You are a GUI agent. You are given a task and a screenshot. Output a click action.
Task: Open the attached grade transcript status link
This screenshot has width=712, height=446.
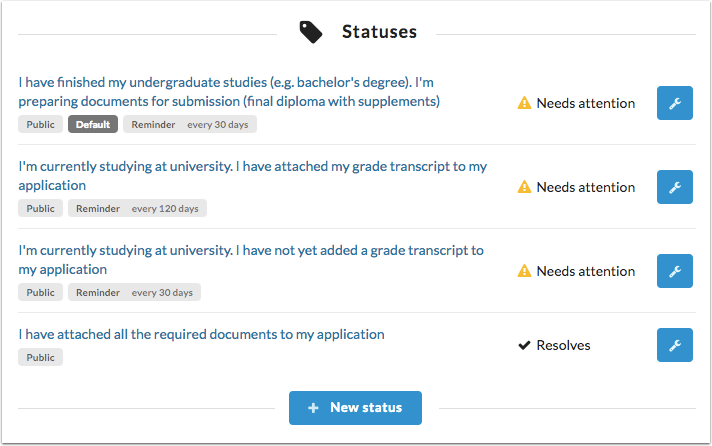point(252,176)
